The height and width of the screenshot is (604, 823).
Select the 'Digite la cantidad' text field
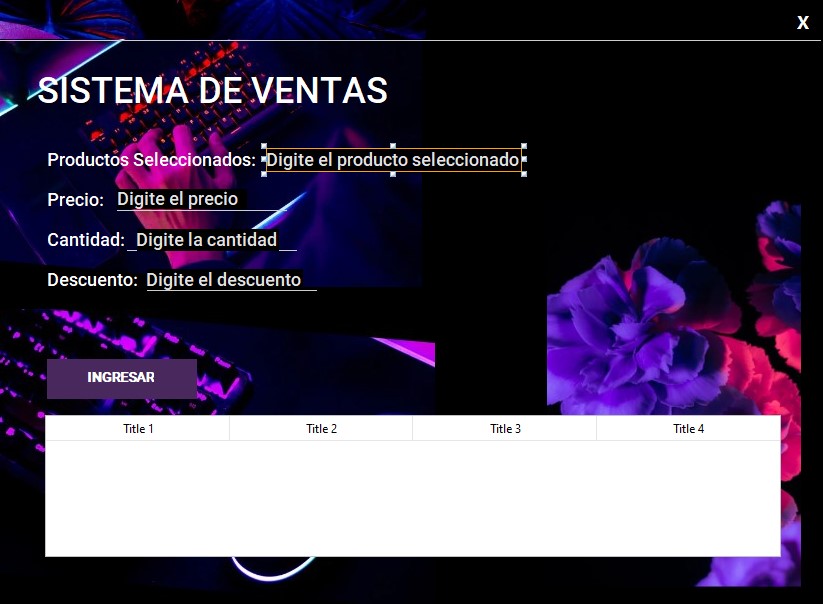click(x=212, y=240)
